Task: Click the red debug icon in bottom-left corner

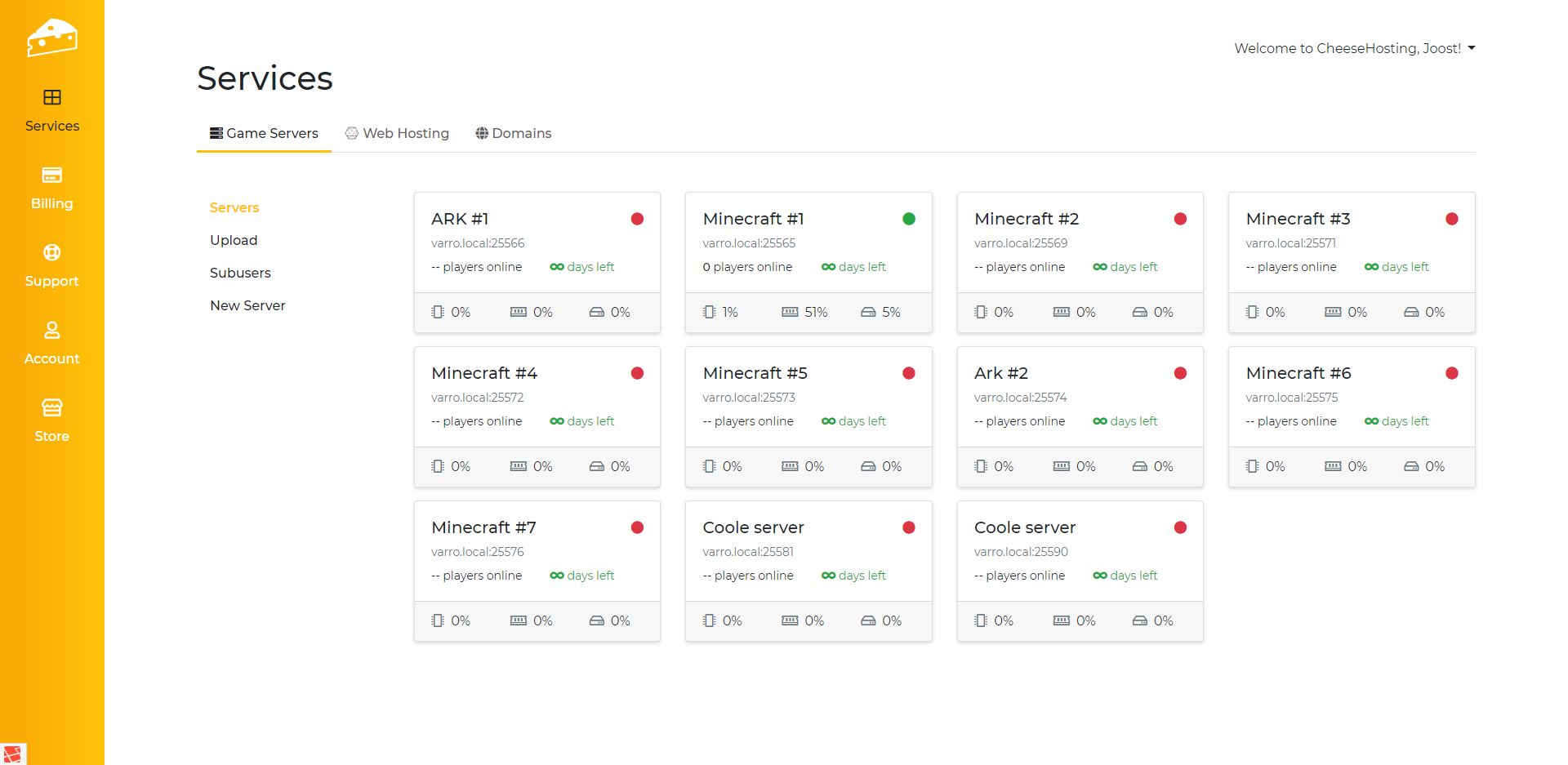Action: click(x=12, y=754)
